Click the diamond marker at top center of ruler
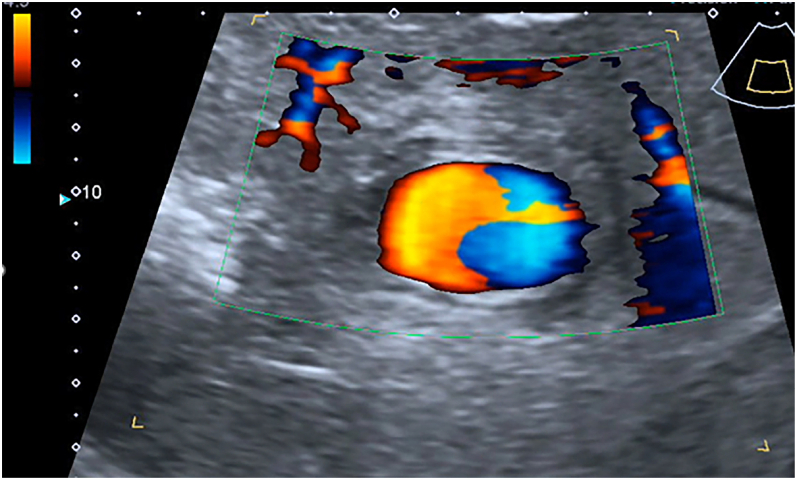 coord(394,13)
